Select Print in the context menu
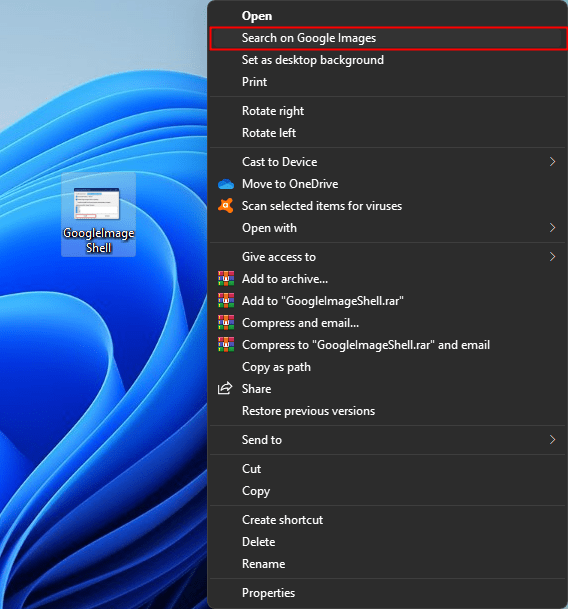The height and width of the screenshot is (609, 568). [387, 82]
